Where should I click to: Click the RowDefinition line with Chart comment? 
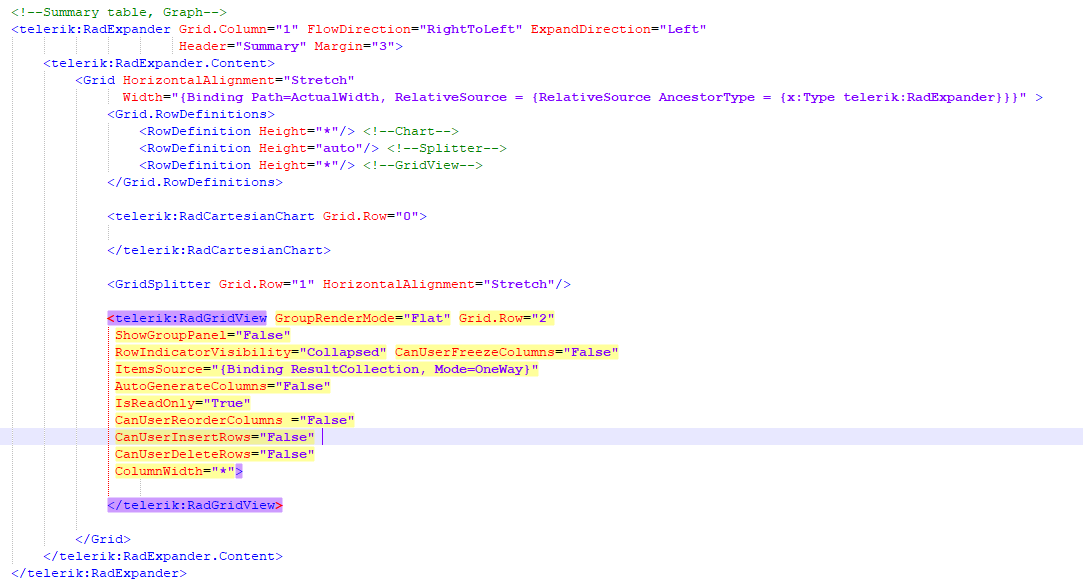point(299,131)
